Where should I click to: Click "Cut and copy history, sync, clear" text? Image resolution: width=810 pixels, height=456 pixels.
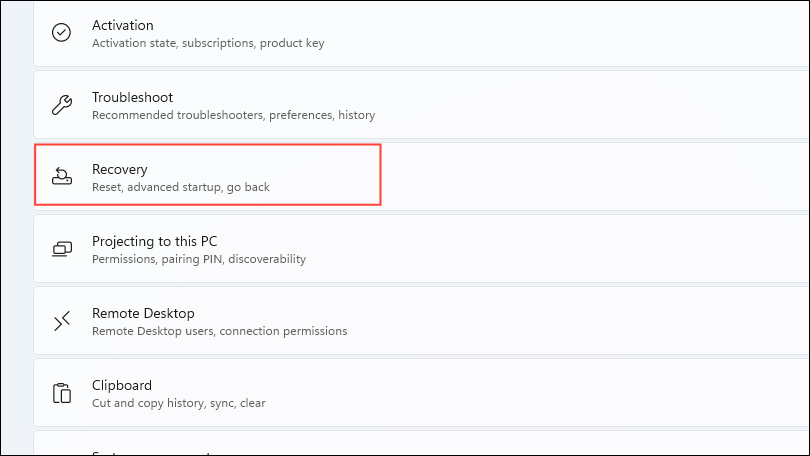click(x=178, y=404)
